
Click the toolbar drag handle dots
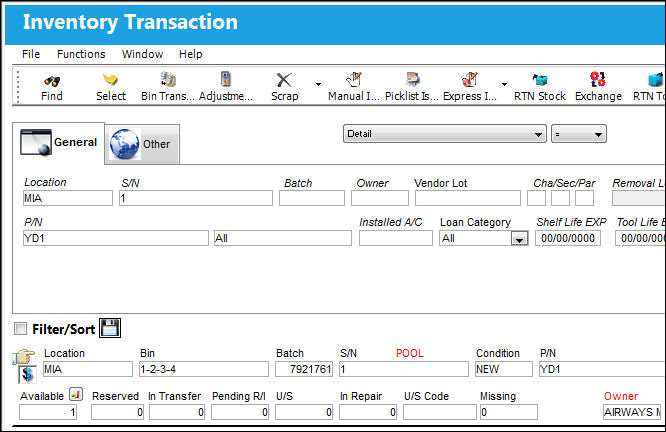(18, 87)
